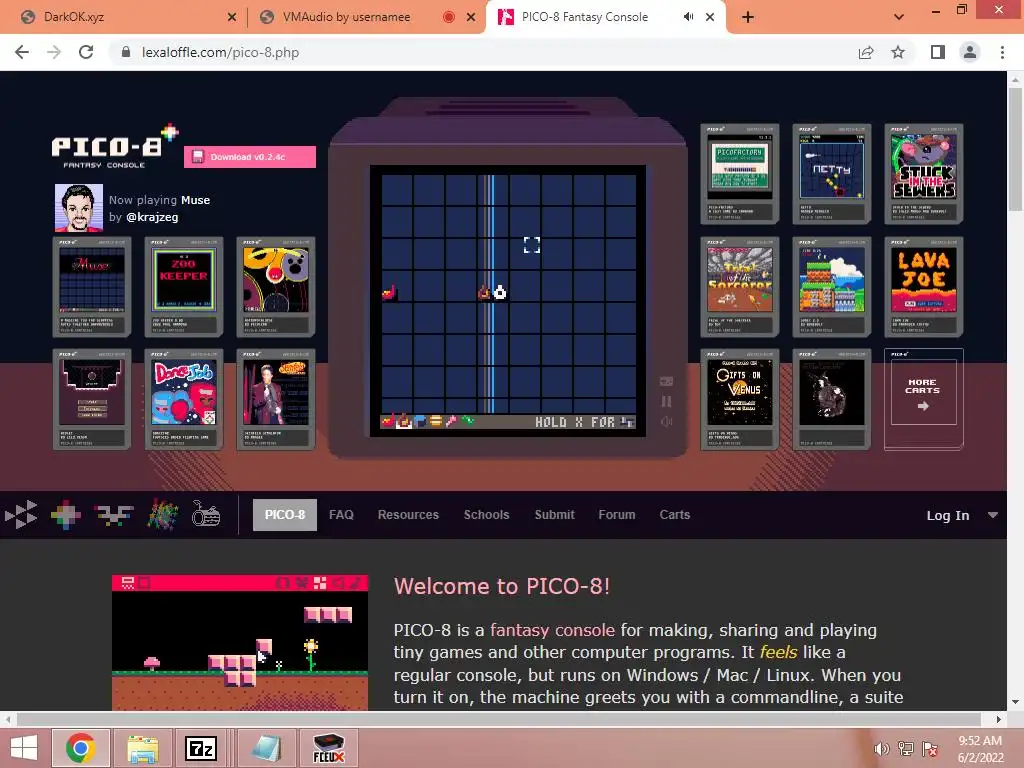
Task: Open the Lexaloffle home triangles icon
Action: (x=21, y=515)
